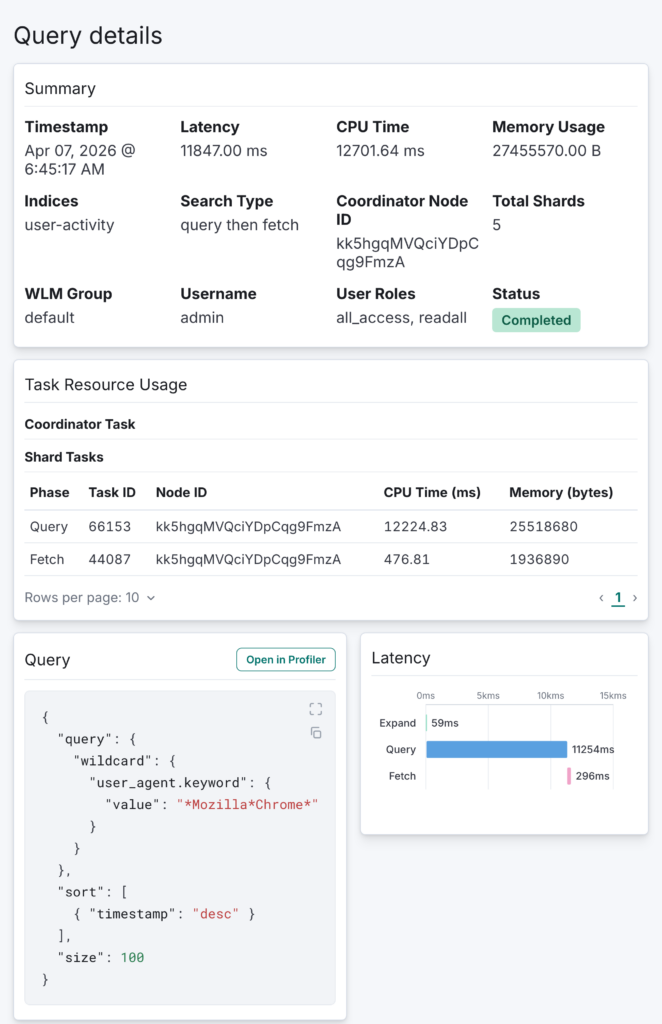Viewport: 662px width, 1024px height.
Task: Copy the query JSON to clipboard
Action: pyautogui.click(x=316, y=733)
